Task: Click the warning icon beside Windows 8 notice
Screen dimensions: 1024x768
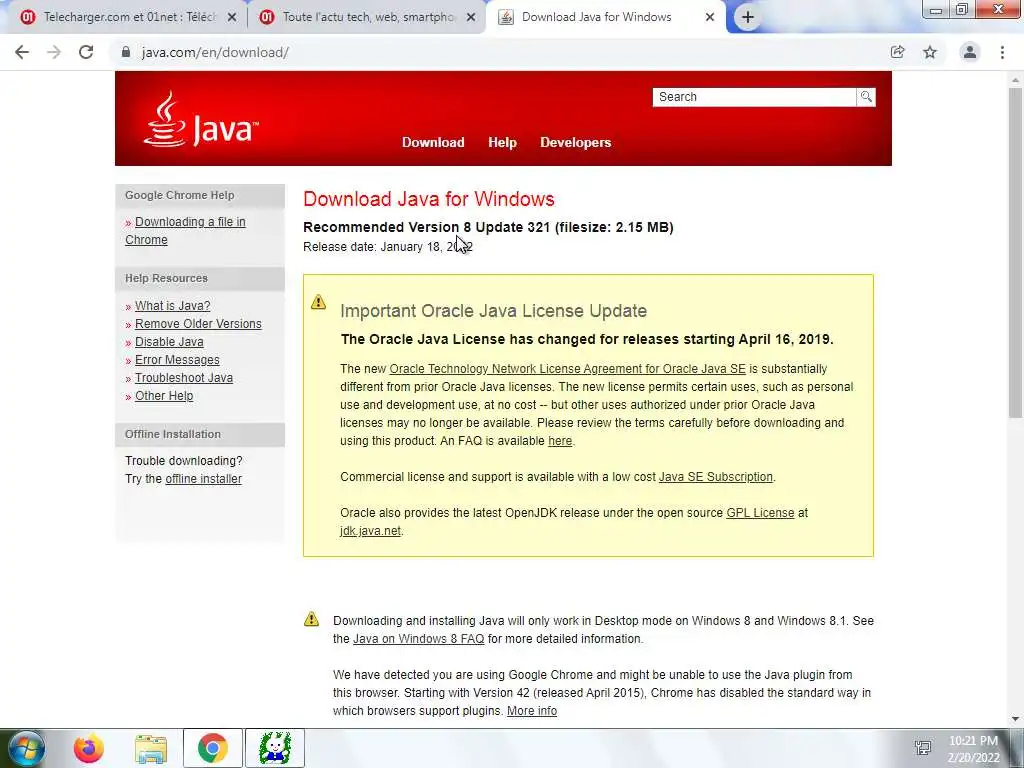Action: click(x=312, y=619)
